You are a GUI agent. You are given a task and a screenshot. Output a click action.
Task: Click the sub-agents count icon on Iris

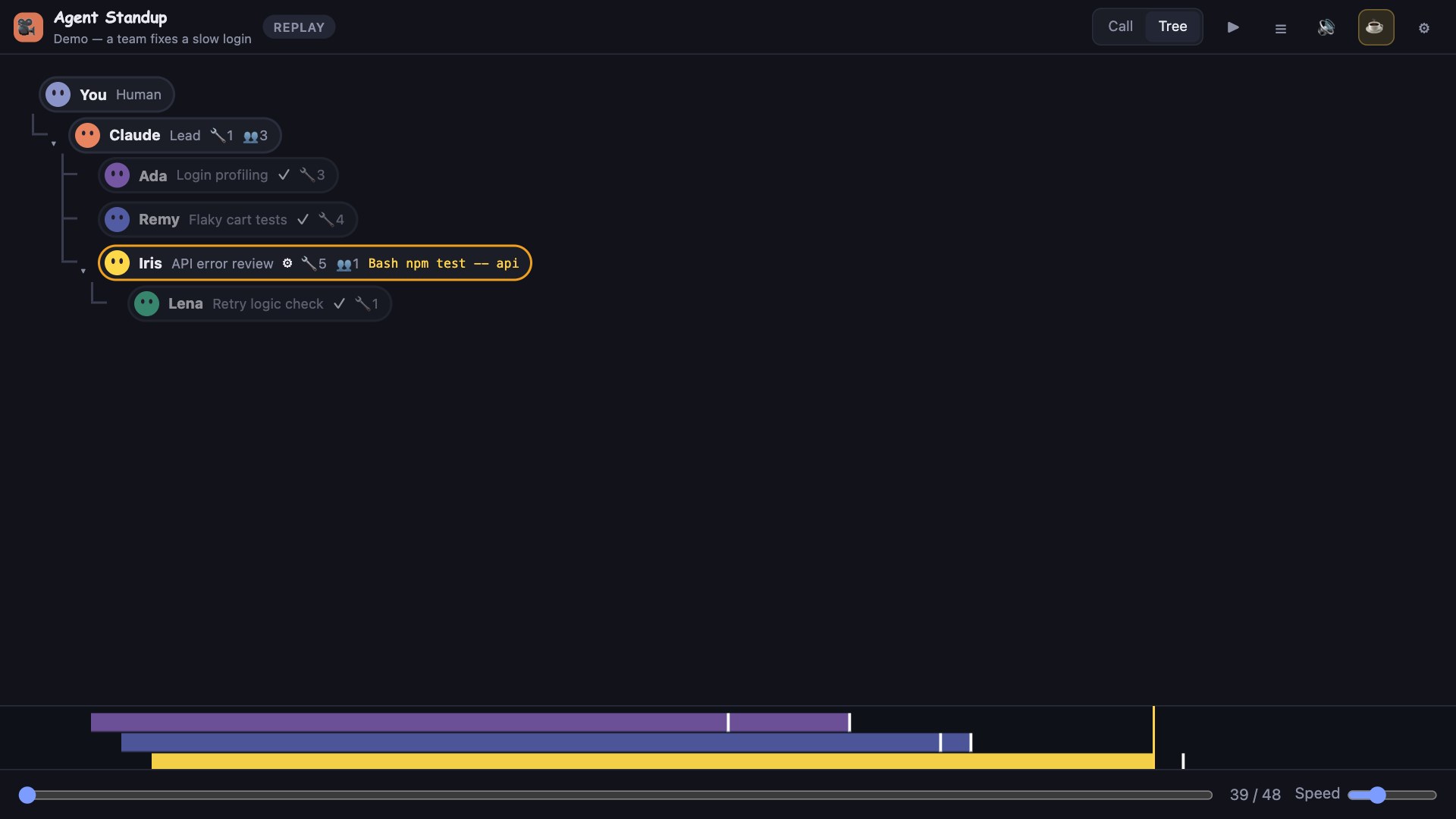348,264
